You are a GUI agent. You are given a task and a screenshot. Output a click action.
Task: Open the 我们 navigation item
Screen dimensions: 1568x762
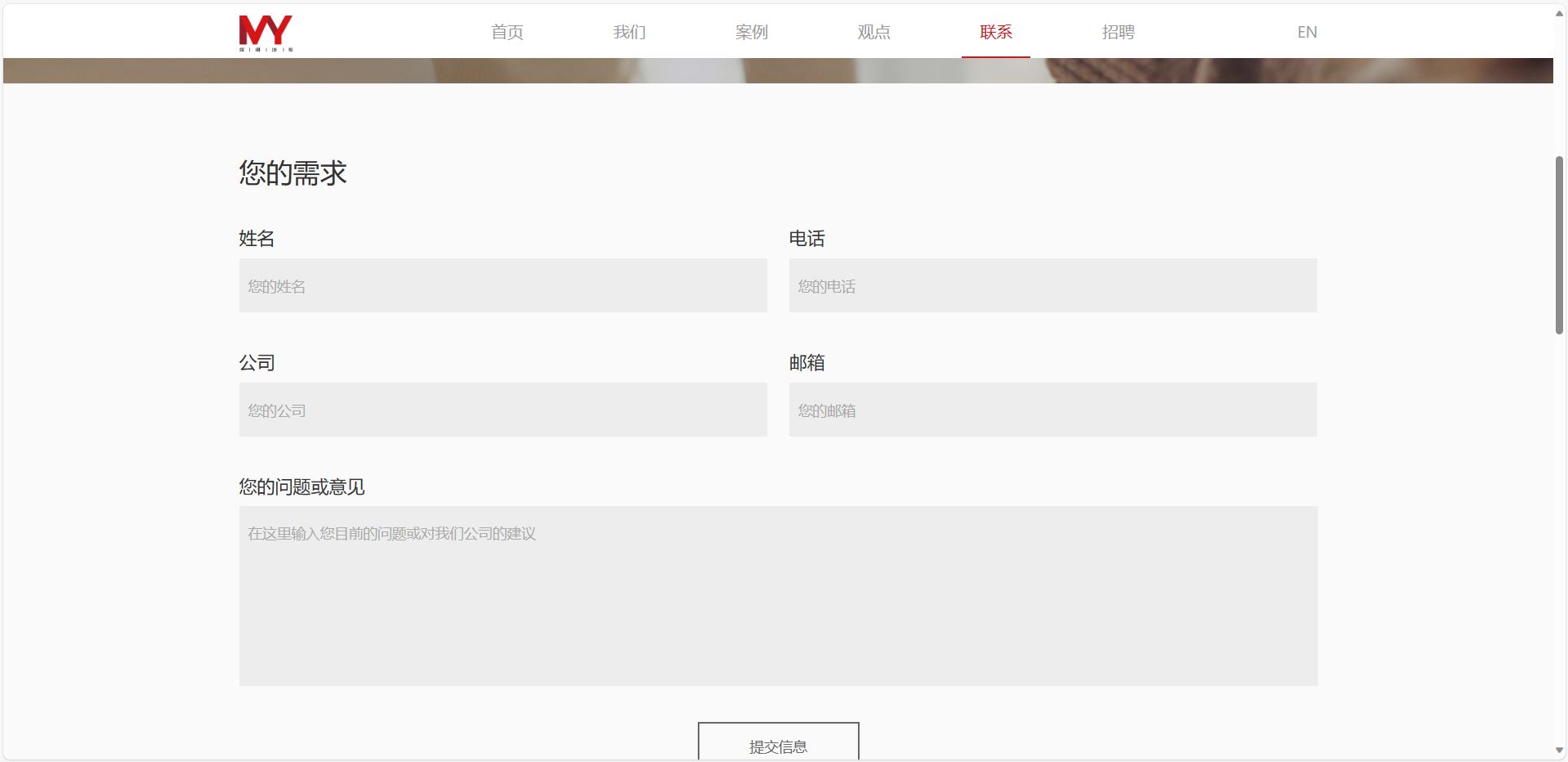pyautogui.click(x=629, y=32)
